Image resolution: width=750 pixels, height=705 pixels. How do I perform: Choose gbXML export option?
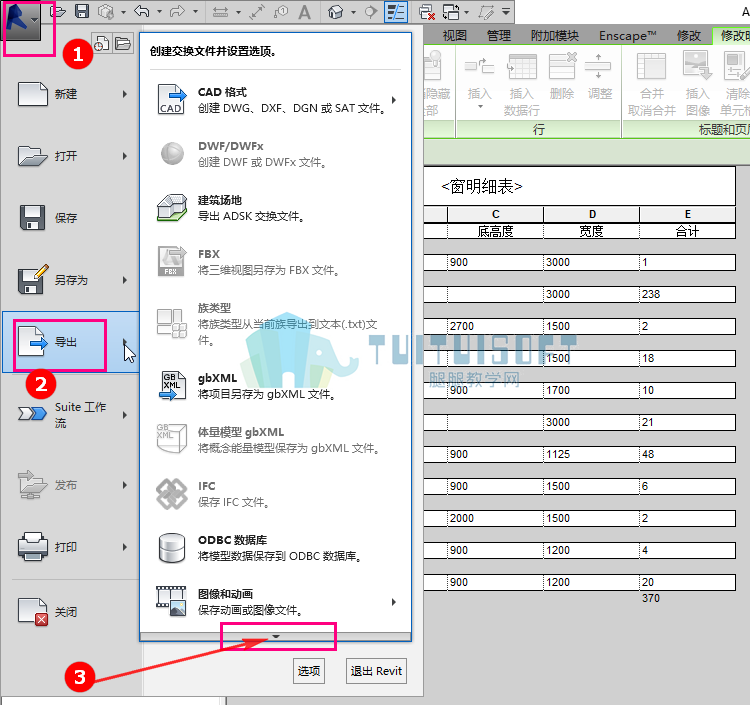[276, 386]
